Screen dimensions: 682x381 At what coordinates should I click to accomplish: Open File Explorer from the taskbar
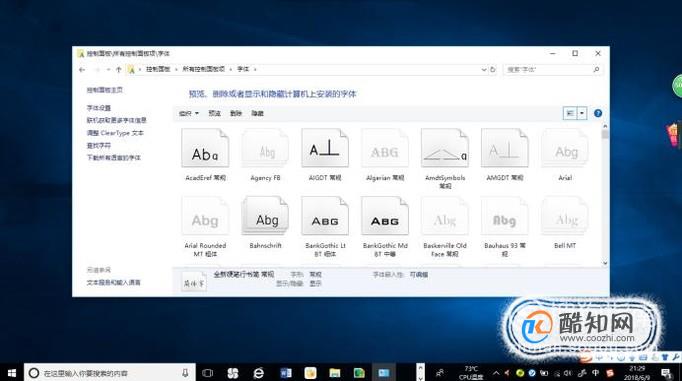334,373
